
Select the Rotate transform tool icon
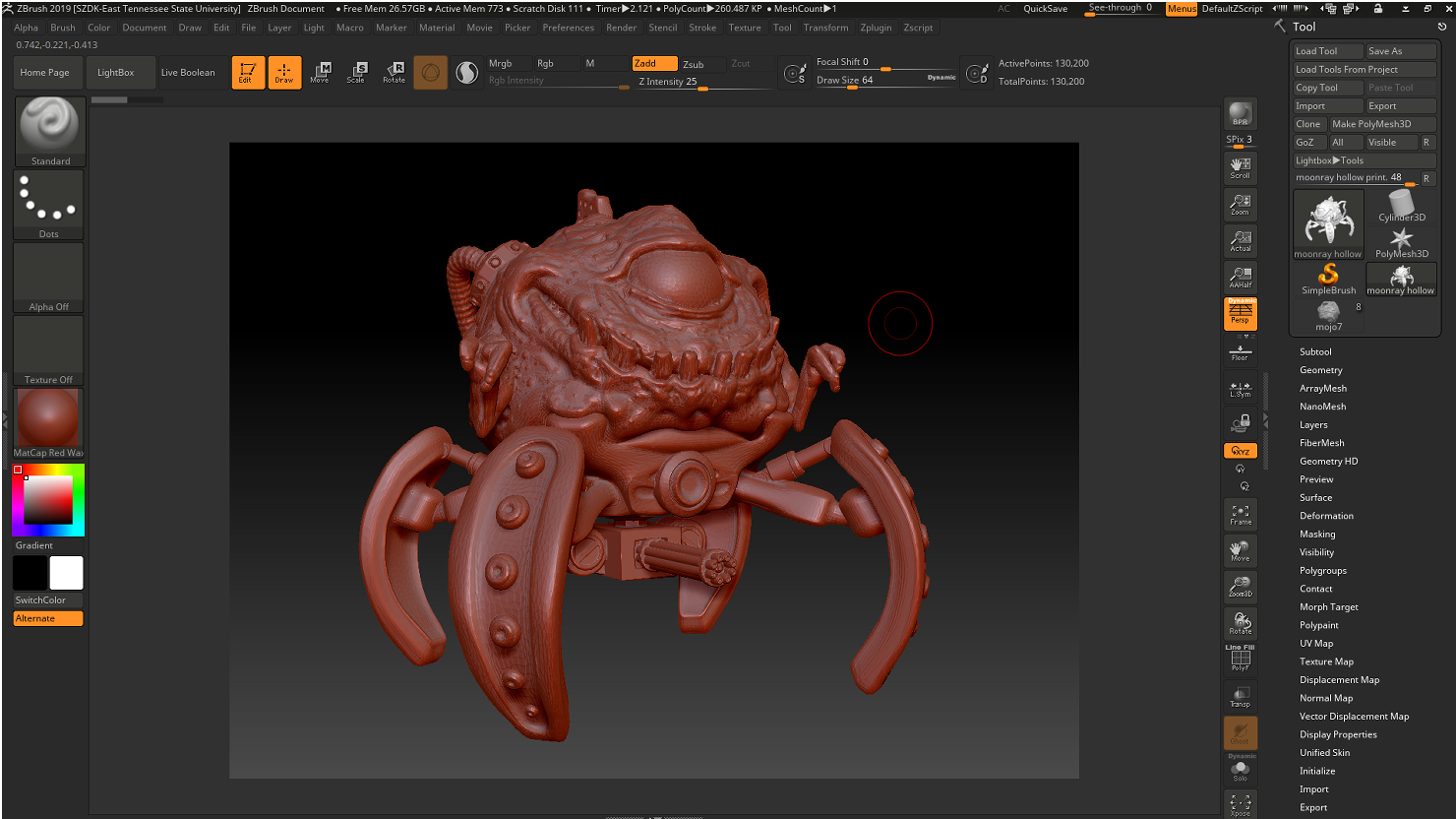point(394,72)
